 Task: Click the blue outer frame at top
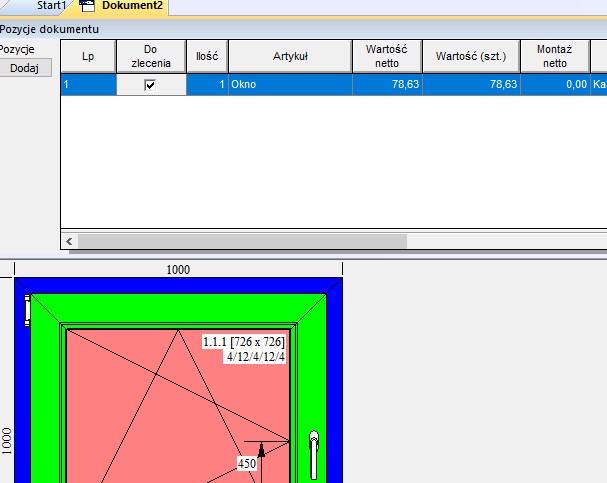coord(178,286)
